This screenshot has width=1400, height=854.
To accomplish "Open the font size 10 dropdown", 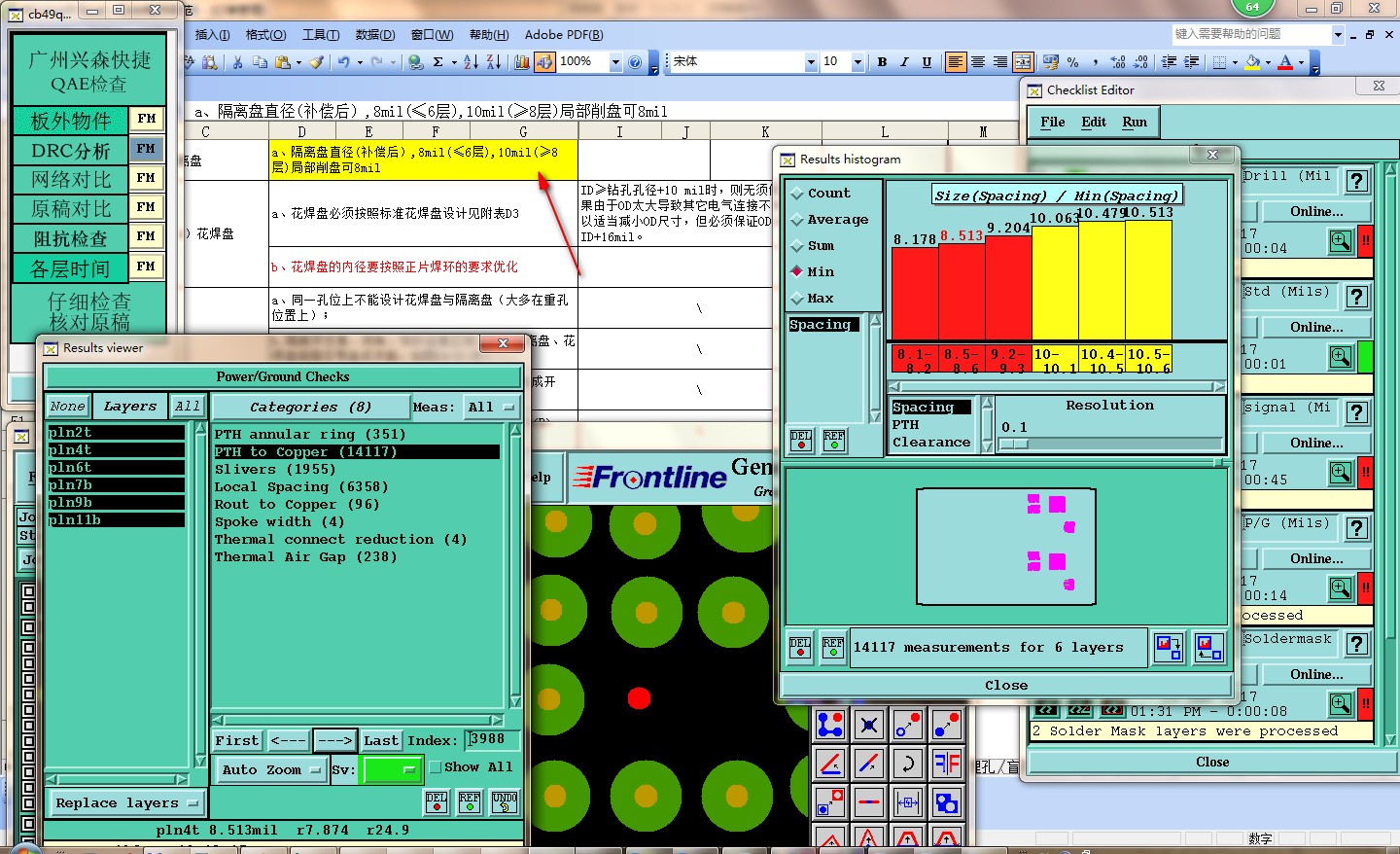I will 857,61.
